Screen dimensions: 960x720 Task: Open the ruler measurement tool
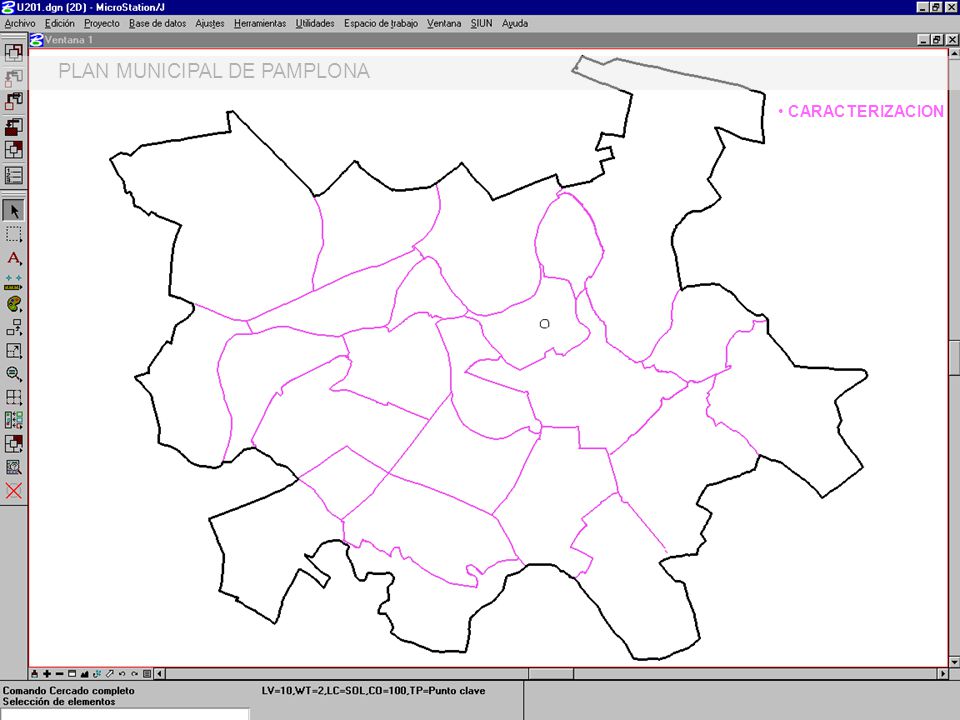tap(13, 282)
